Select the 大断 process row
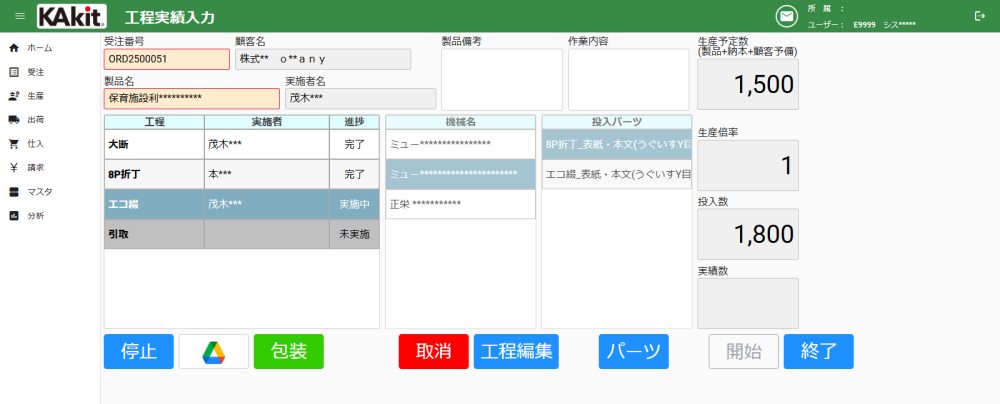1000x404 pixels. click(x=153, y=144)
